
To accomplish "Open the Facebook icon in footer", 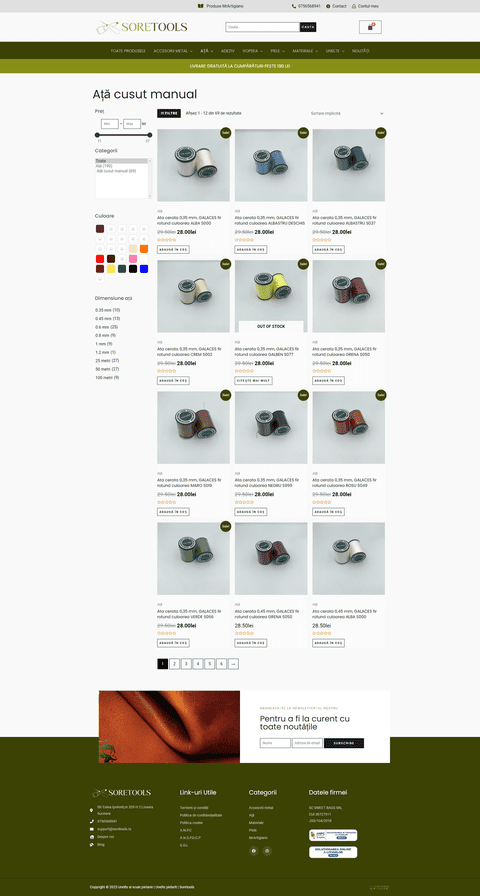I will pos(254,851).
